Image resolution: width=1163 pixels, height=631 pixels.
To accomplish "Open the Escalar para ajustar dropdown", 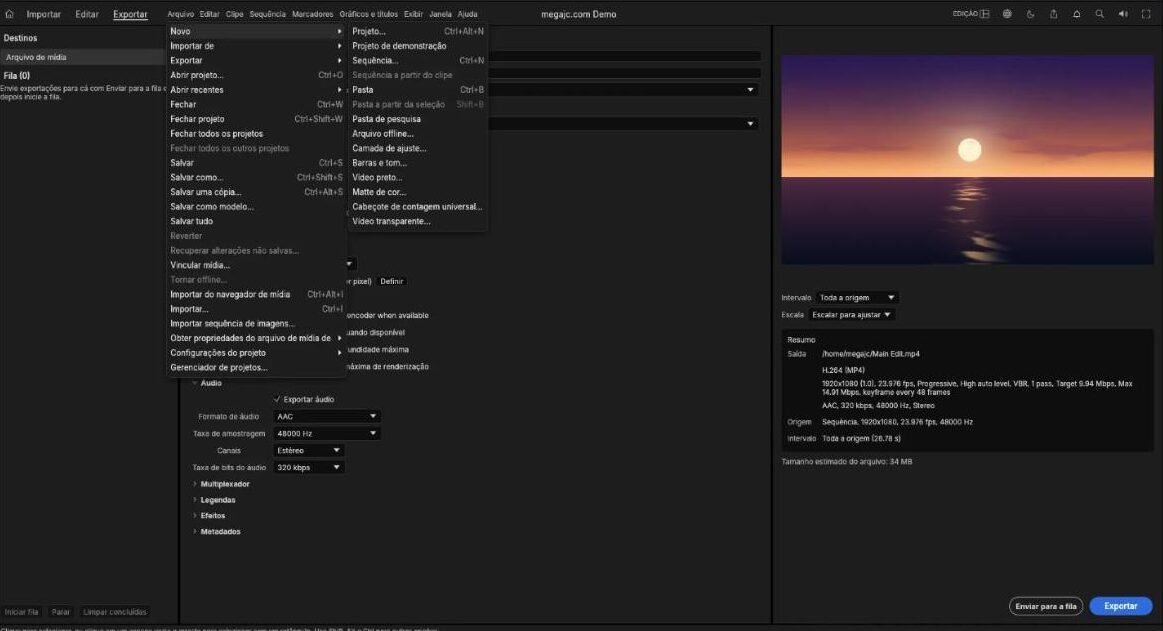I will click(851, 315).
